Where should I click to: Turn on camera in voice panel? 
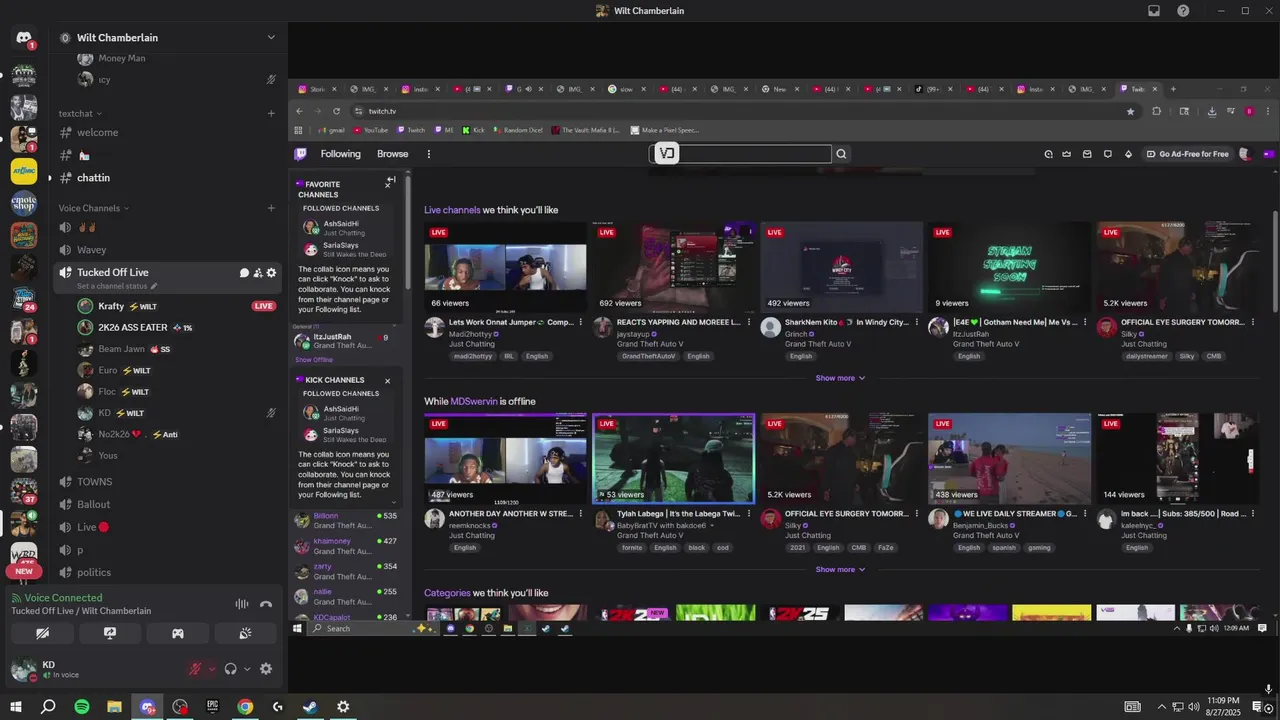coord(42,633)
